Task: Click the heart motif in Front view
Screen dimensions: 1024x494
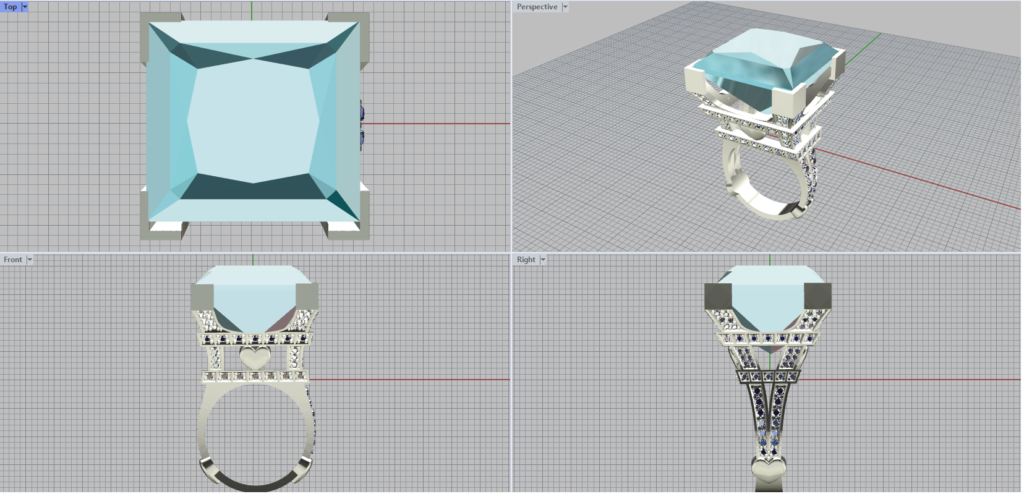Action: (256, 356)
